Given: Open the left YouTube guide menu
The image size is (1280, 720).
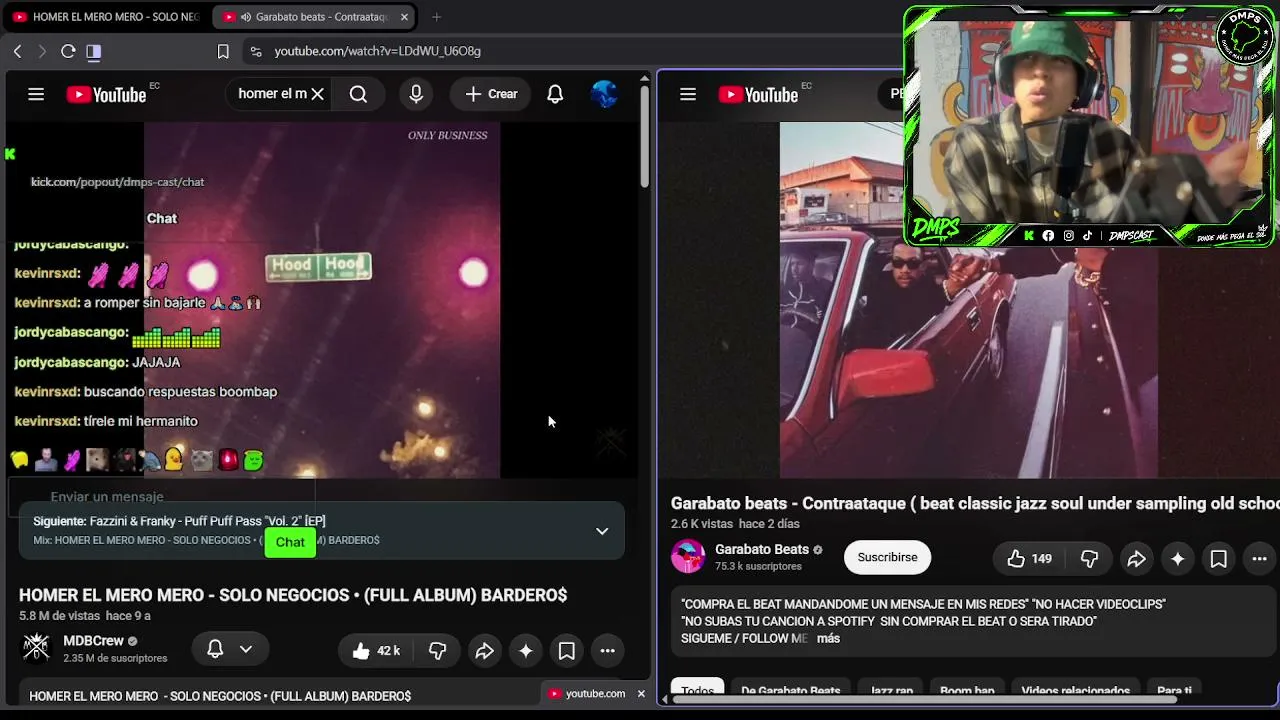Looking at the screenshot, I should pyautogui.click(x=36, y=94).
